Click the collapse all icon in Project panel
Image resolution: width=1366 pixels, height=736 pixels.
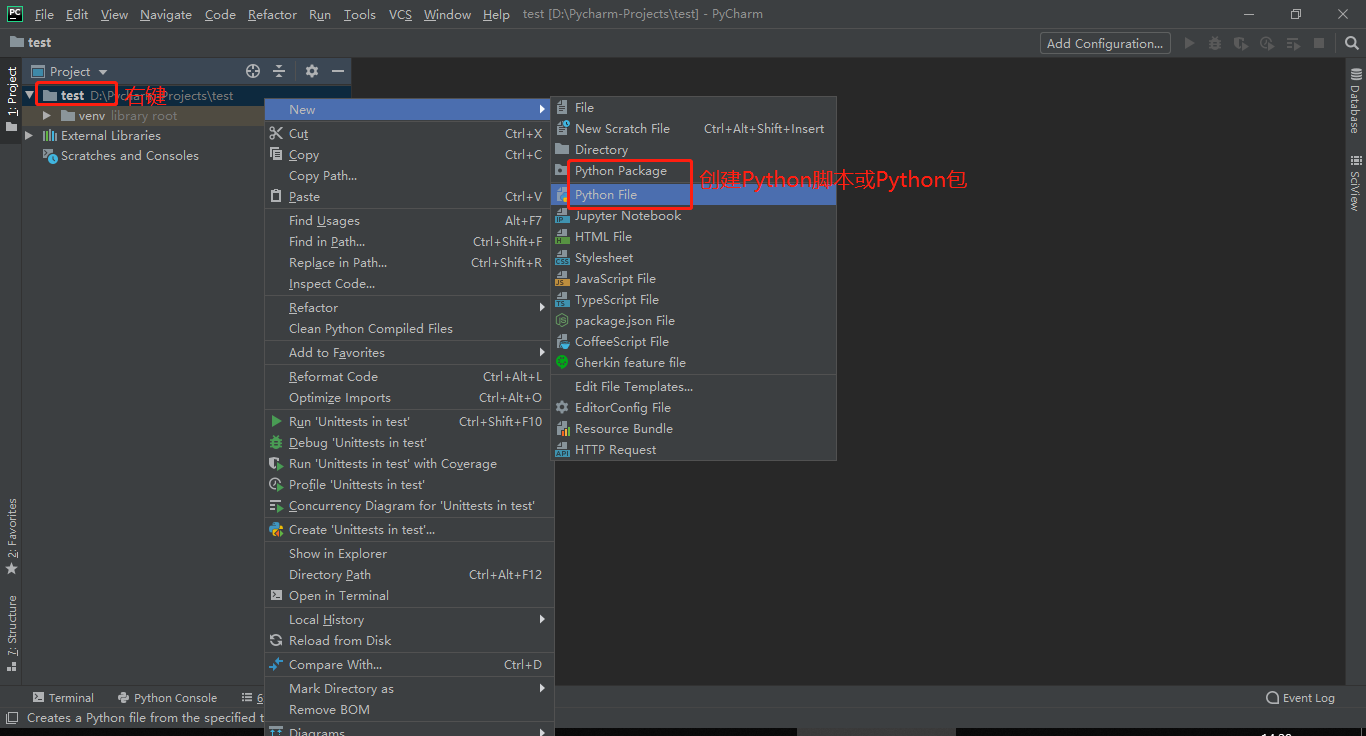[279, 71]
